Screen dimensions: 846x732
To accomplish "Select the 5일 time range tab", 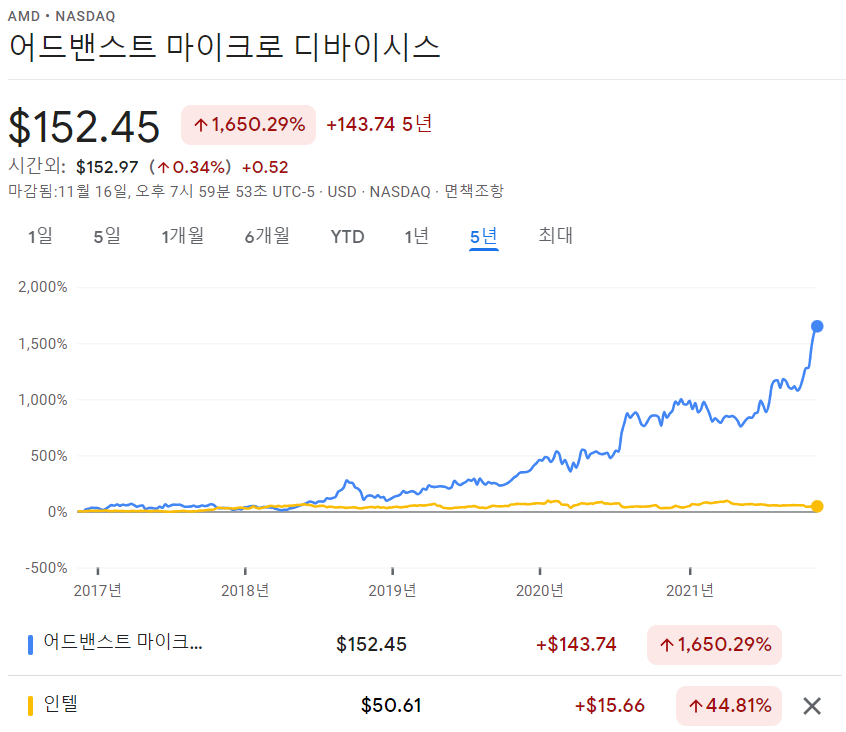I will (x=107, y=236).
